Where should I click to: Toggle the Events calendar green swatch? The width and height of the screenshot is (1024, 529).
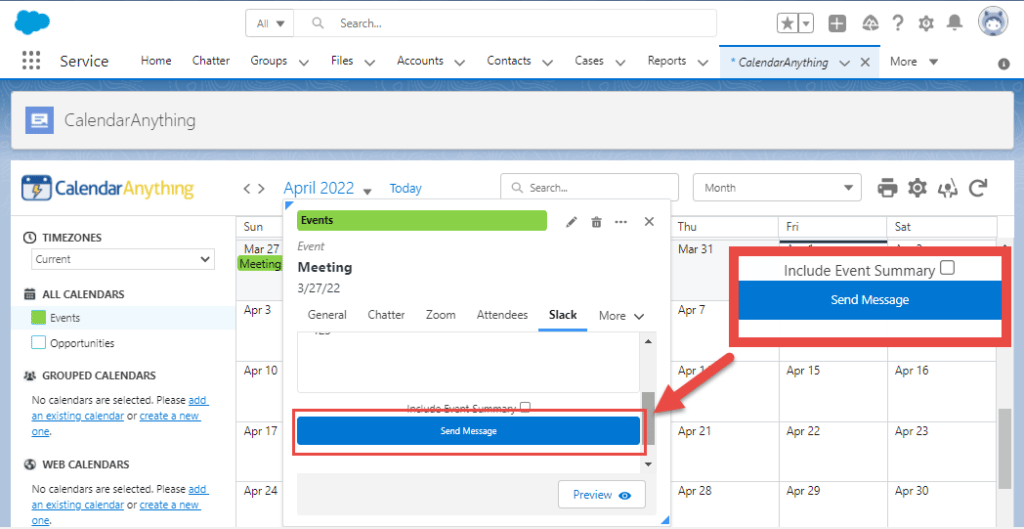tap(39, 318)
